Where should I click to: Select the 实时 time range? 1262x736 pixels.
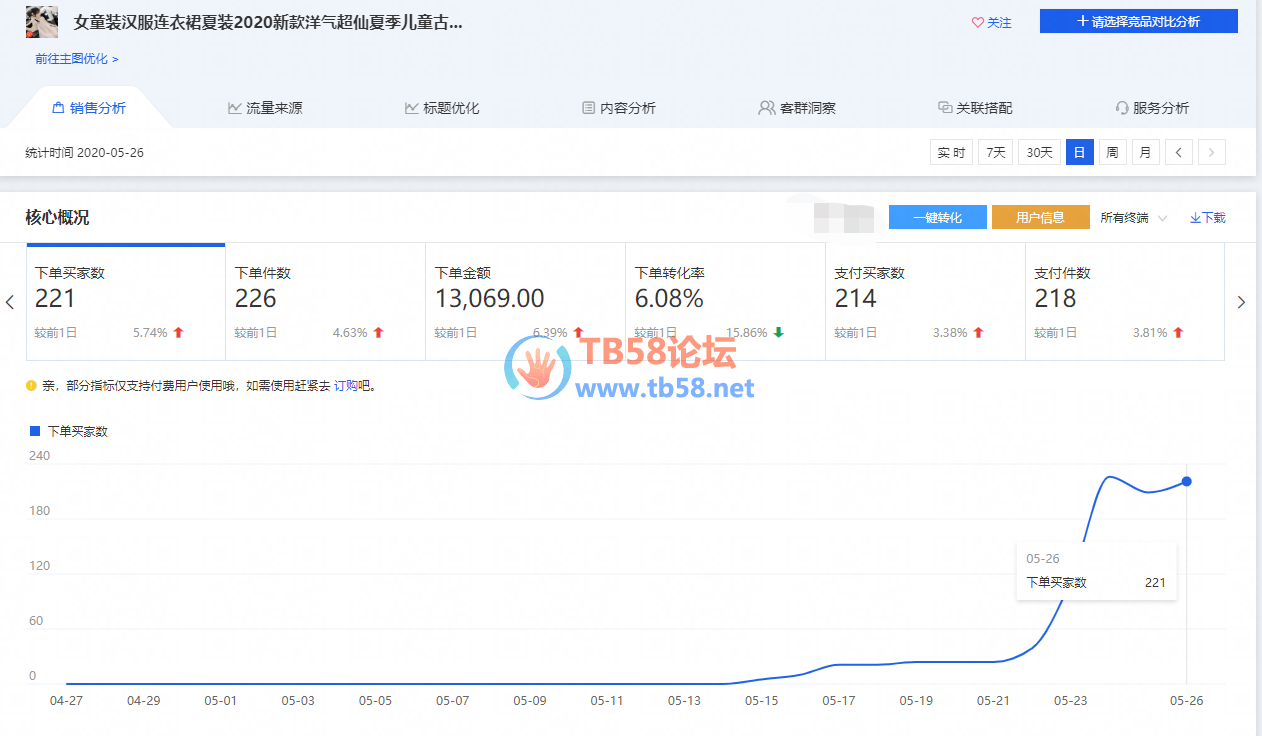pyautogui.click(x=950, y=152)
